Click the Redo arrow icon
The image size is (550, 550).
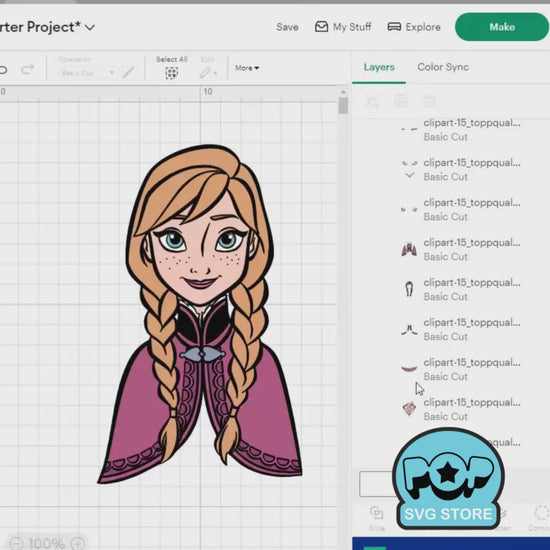[x=28, y=69]
